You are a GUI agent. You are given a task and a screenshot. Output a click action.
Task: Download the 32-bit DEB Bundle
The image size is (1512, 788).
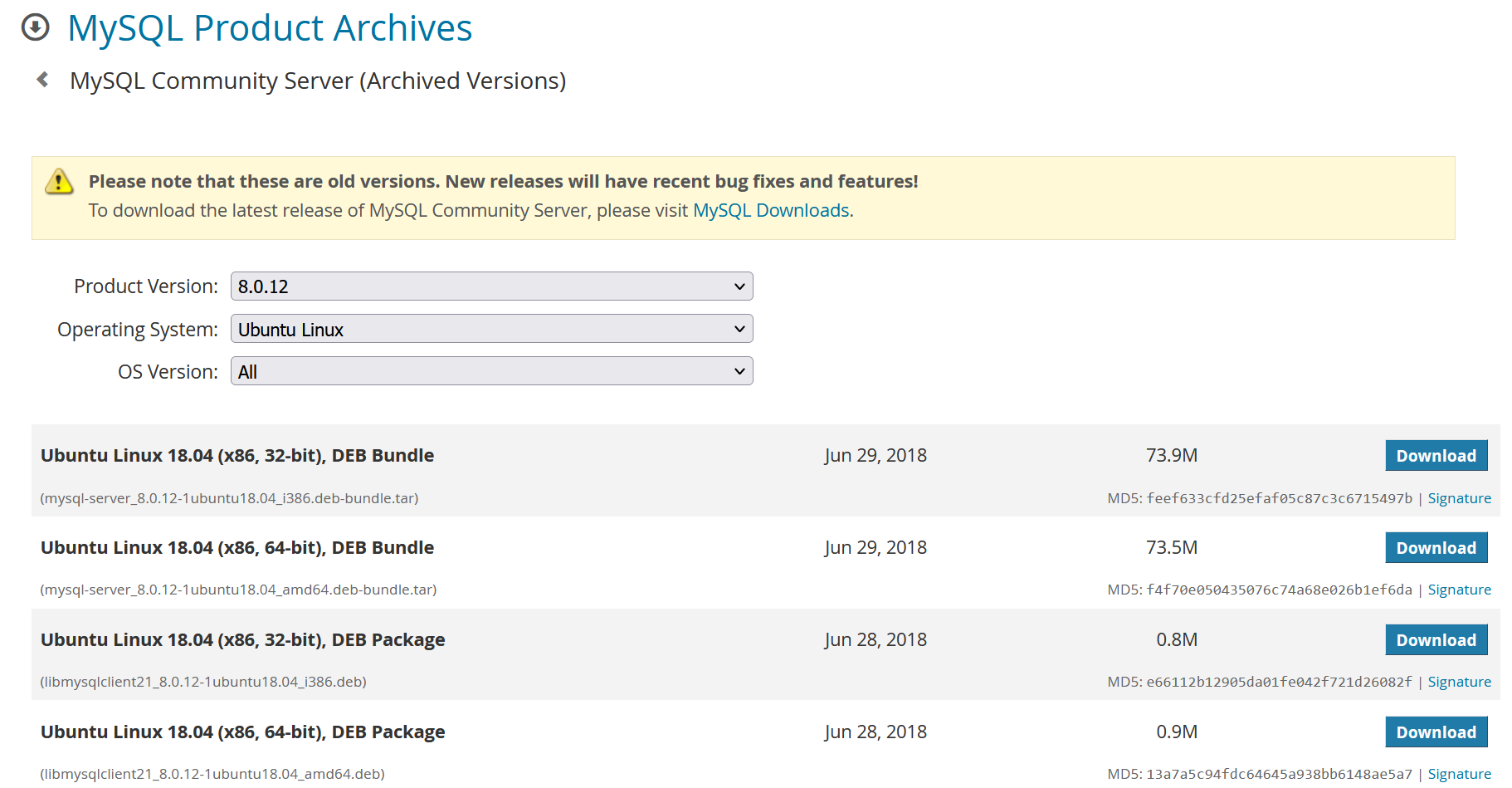(x=1436, y=456)
